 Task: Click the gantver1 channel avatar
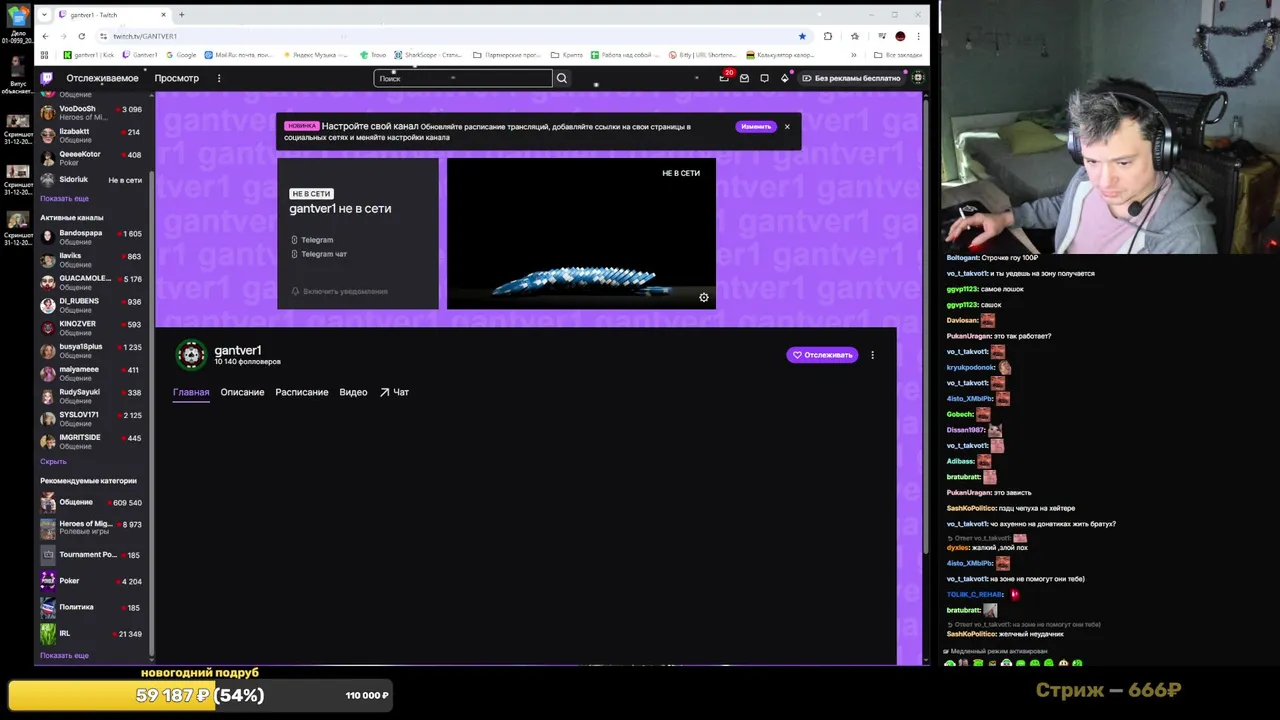click(x=191, y=355)
